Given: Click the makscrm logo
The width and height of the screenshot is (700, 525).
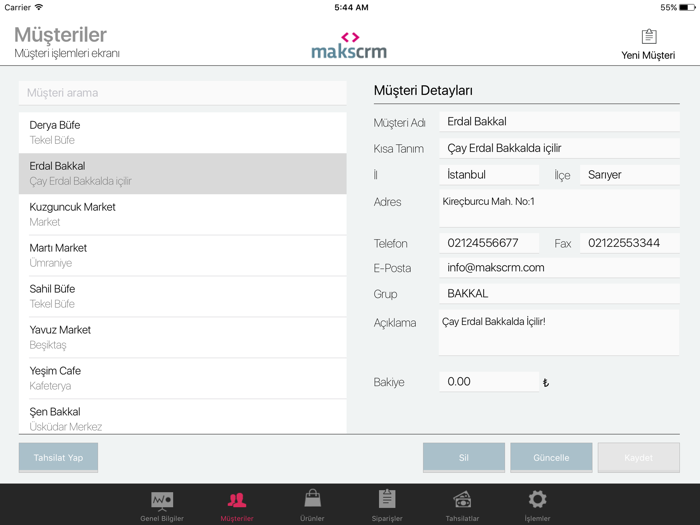Looking at the screenshot, I should [x=349, y=45].
